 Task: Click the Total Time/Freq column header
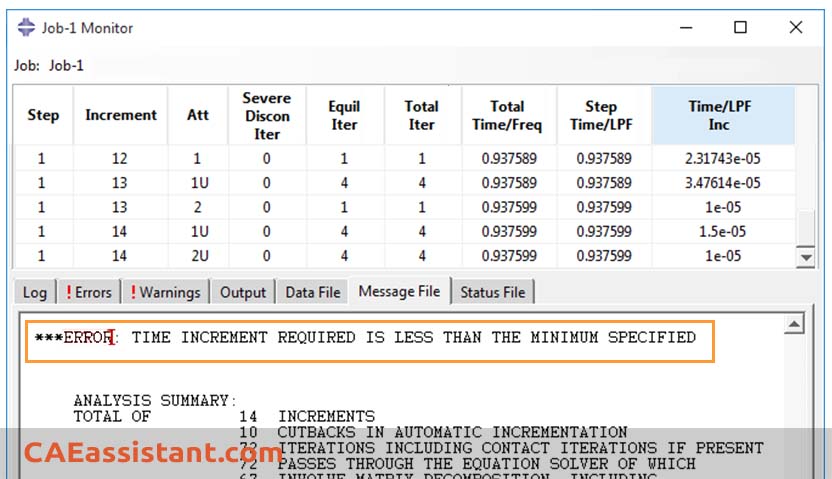pos(507,115)
